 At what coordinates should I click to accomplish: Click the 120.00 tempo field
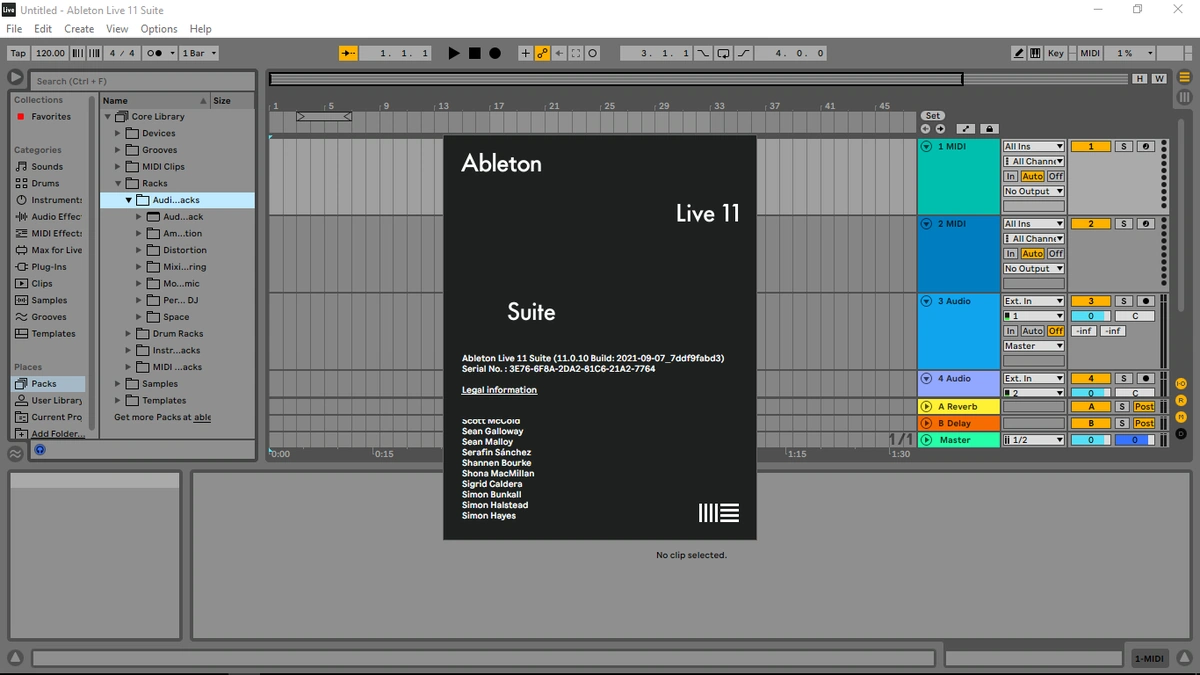[x=50, y=53]
